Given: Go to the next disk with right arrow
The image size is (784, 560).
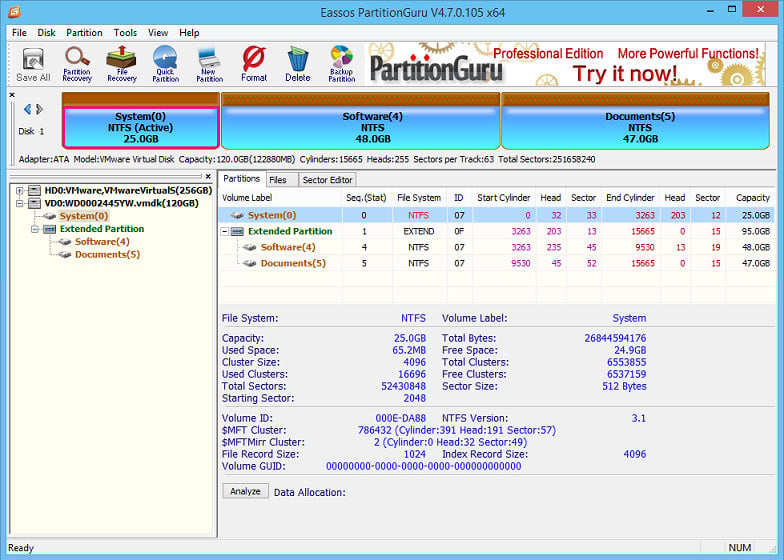Looking at the screenshot, I should click(x=40, y=109).
